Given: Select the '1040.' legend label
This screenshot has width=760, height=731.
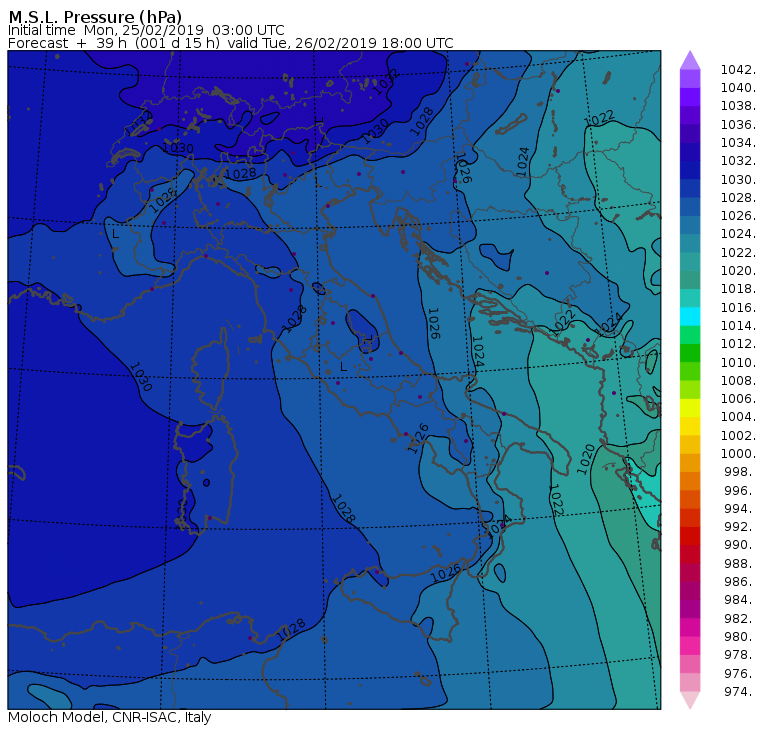Looking at the screenshot, I should tap(738, 88).
